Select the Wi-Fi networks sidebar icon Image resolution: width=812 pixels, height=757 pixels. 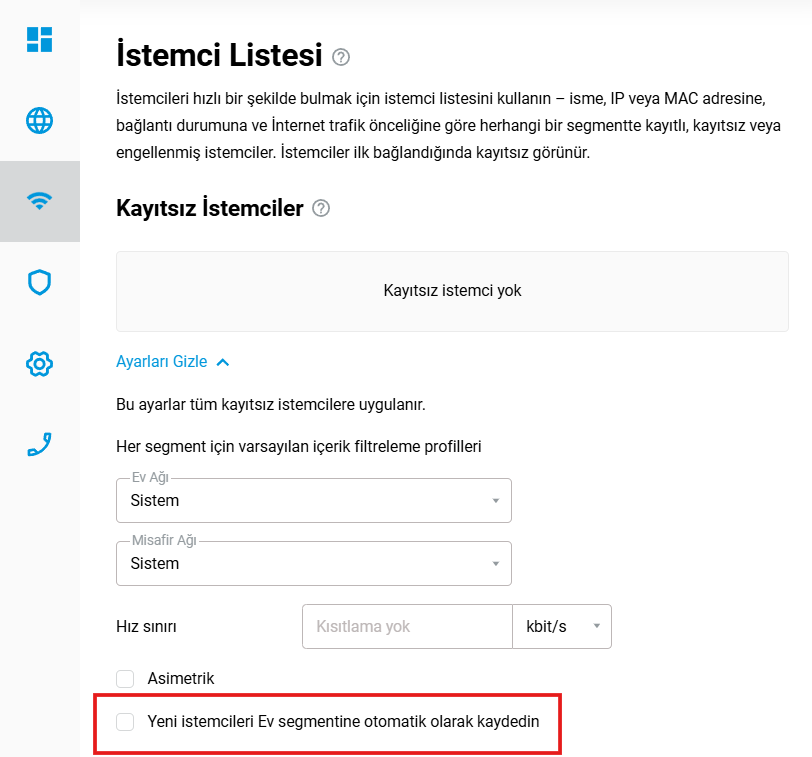pos(40,201)
